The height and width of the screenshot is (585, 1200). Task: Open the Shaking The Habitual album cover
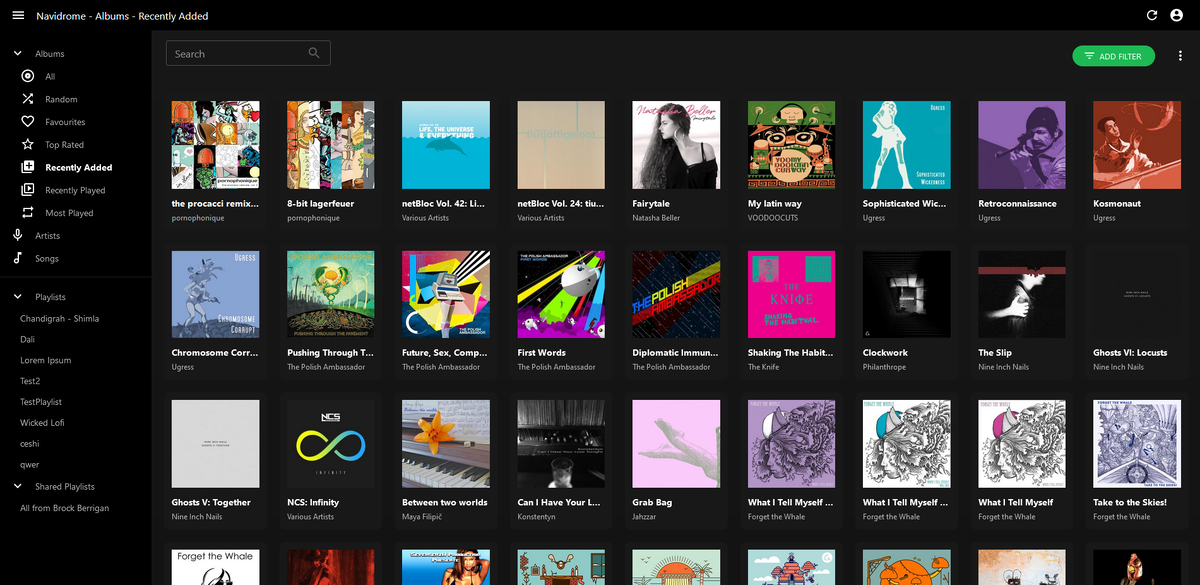(x=792, y=295)
